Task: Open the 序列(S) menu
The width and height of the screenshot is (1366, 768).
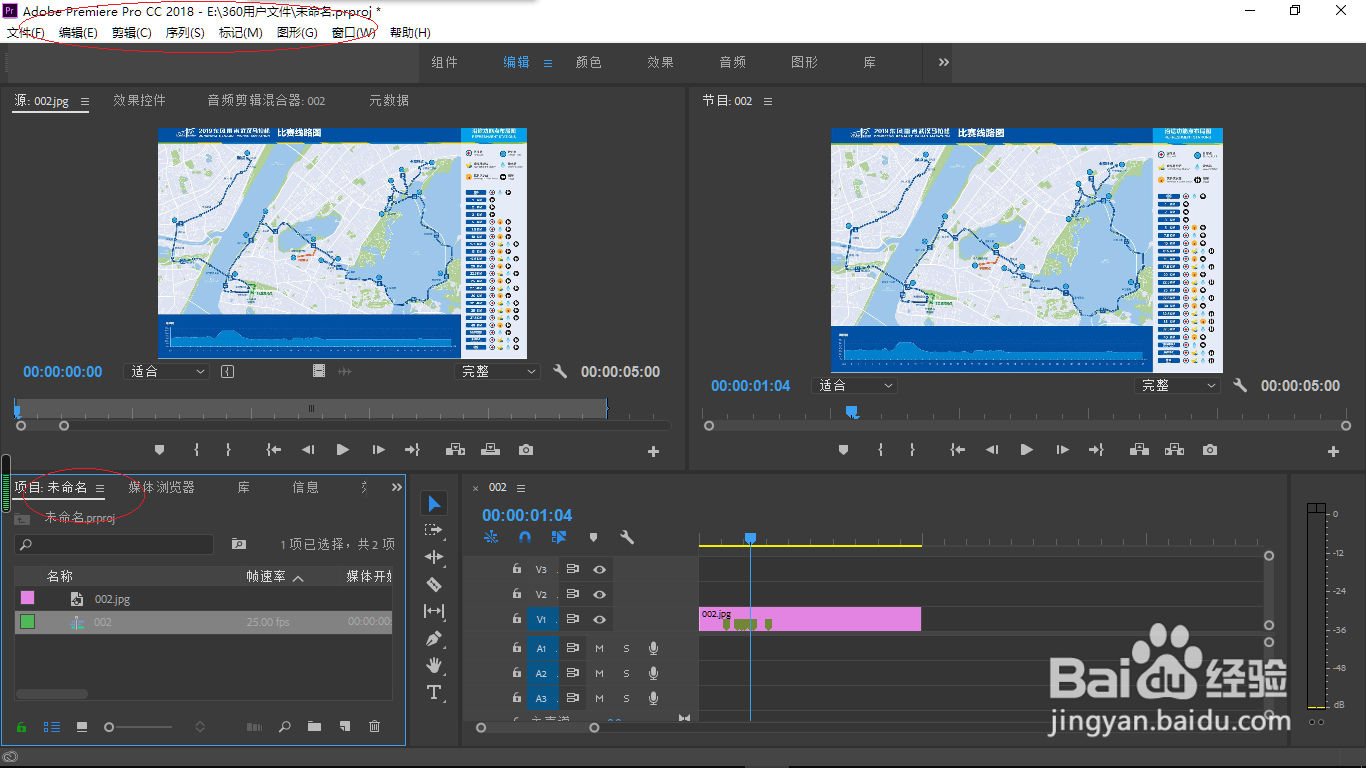Action: tap(185, 33)
